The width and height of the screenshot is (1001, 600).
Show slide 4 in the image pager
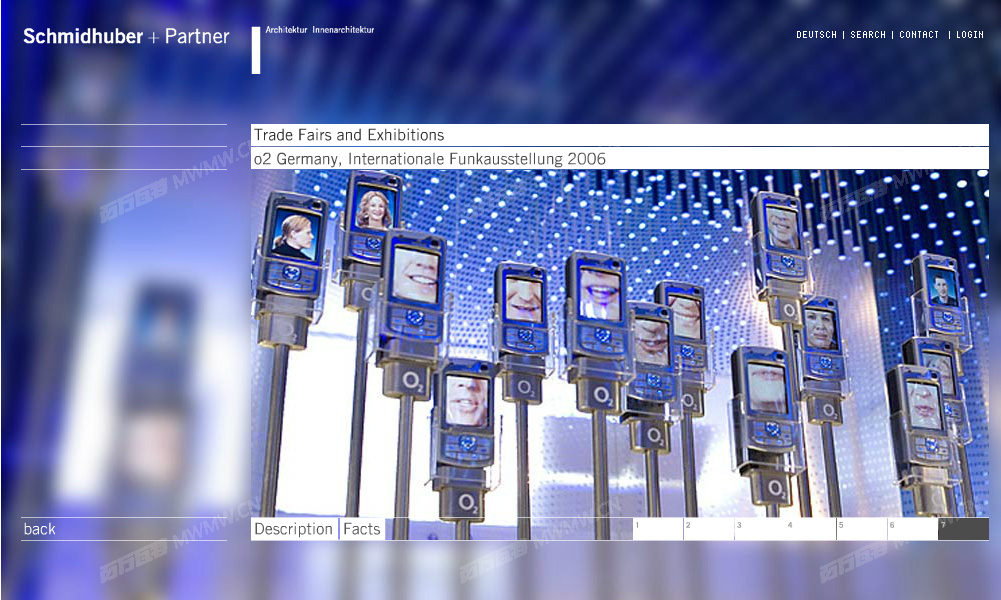click(811, 529)
